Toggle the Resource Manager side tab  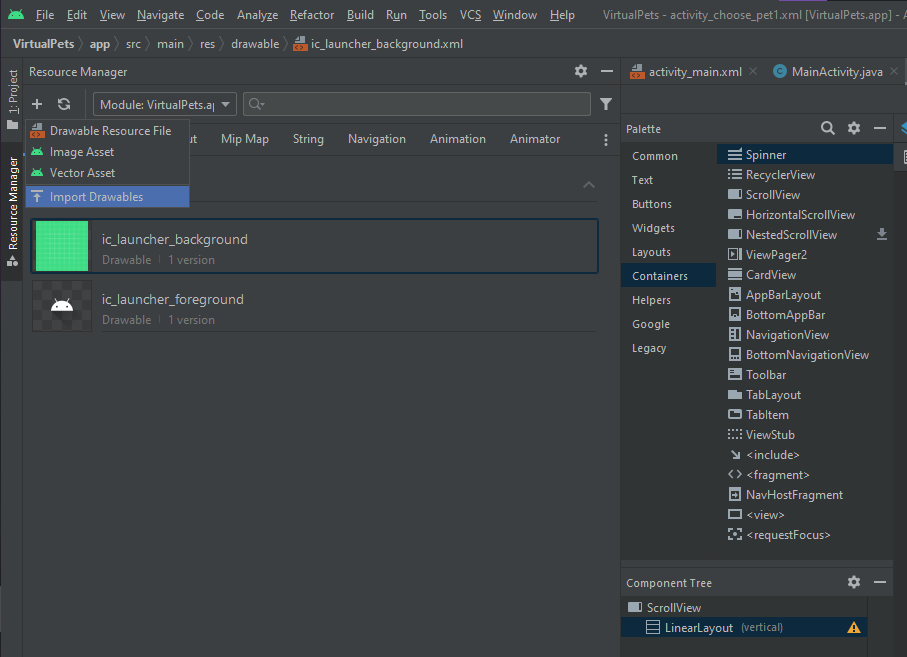pyautogui.click(x=13, y=203)
